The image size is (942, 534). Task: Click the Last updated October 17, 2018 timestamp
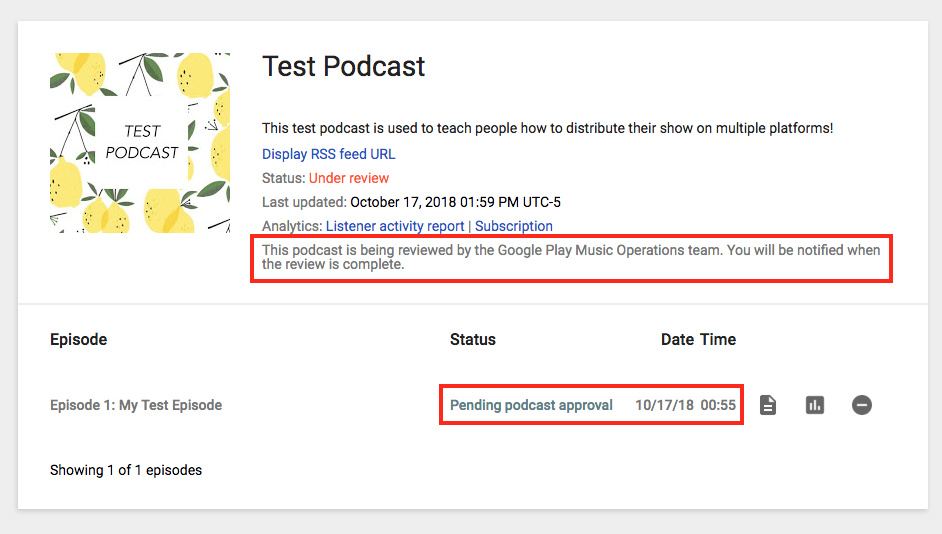tap(455, 202)
